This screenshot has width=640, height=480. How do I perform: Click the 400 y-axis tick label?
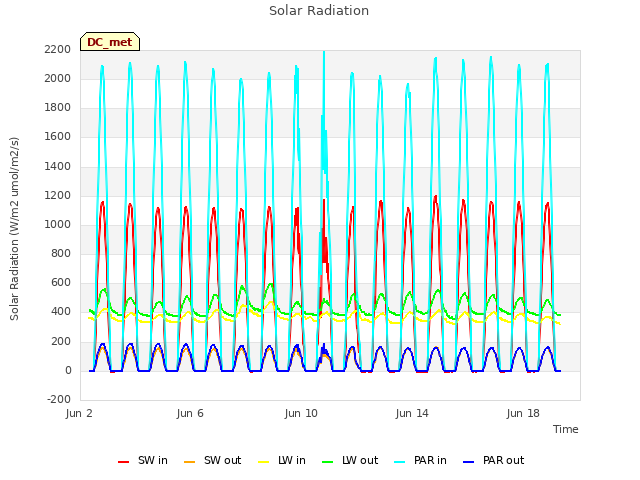point(61,311)
